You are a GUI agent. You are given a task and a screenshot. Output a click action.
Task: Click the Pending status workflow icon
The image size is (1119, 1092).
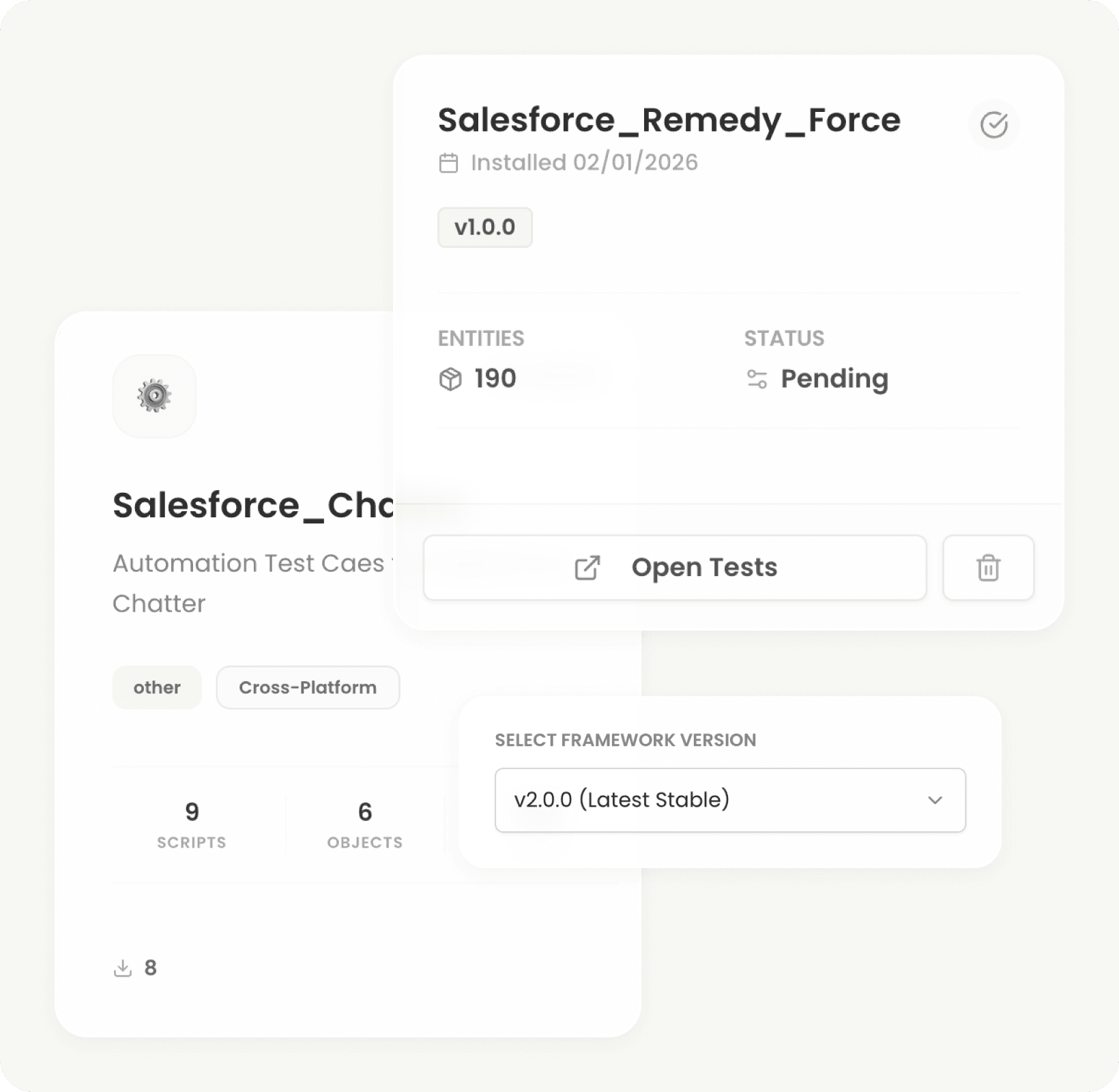click(x=759, y=379)
